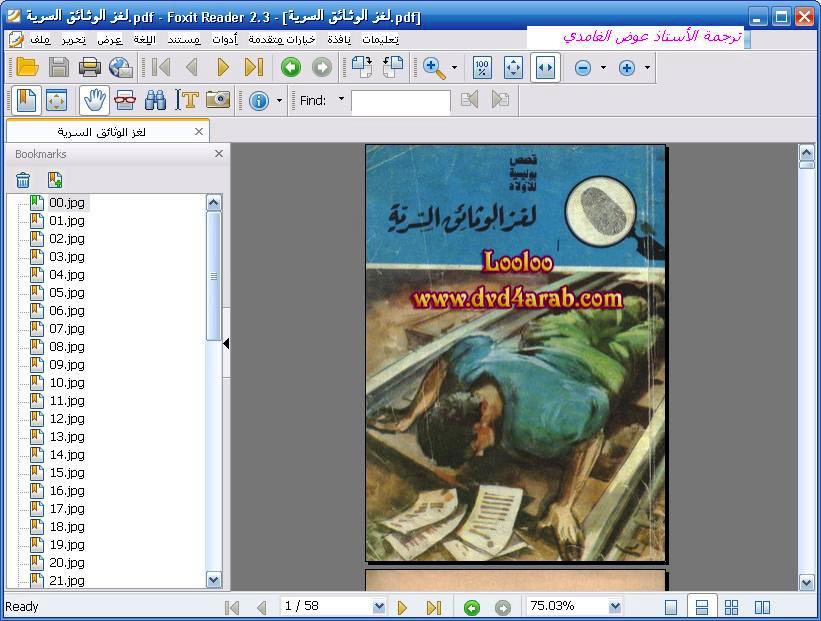Screen dimensions: 821x621
Task: Open the zoom in dropdown arrow
Action: pos(648,68)
